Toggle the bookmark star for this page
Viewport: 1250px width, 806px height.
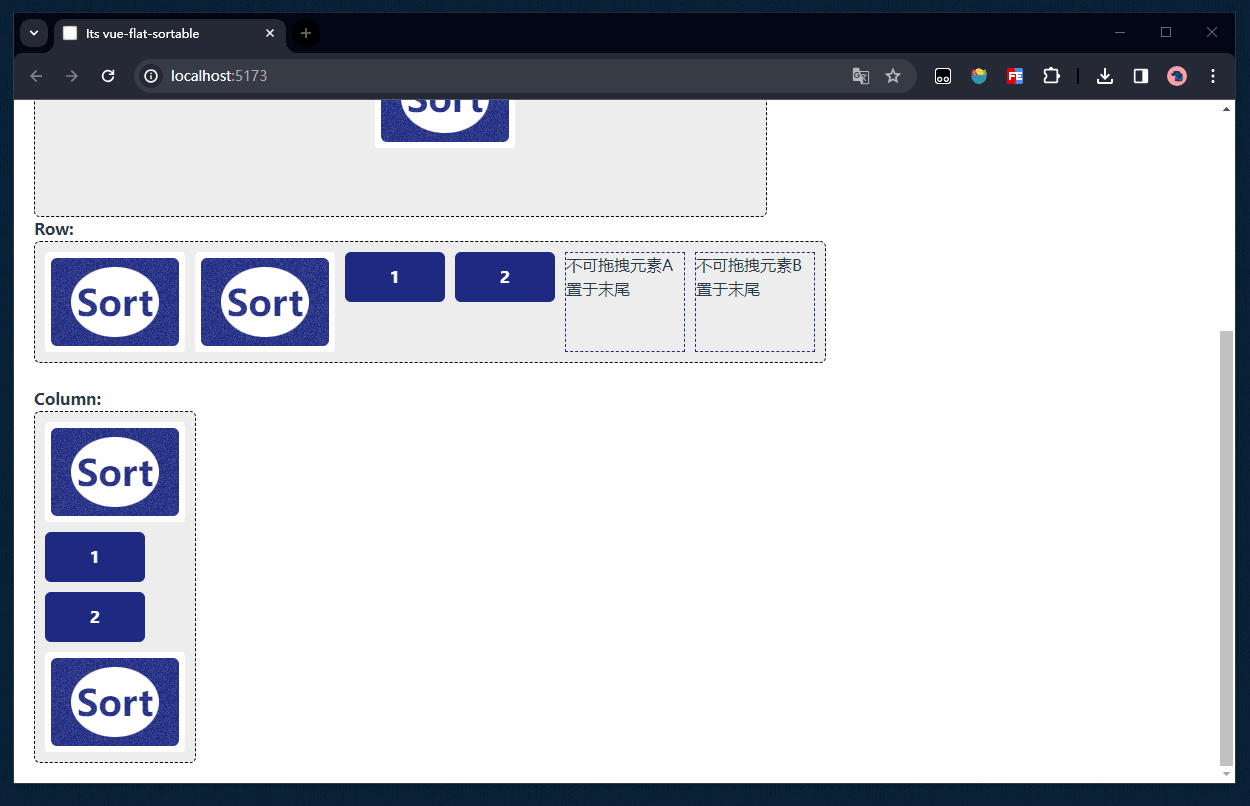(x=893, y=75)
